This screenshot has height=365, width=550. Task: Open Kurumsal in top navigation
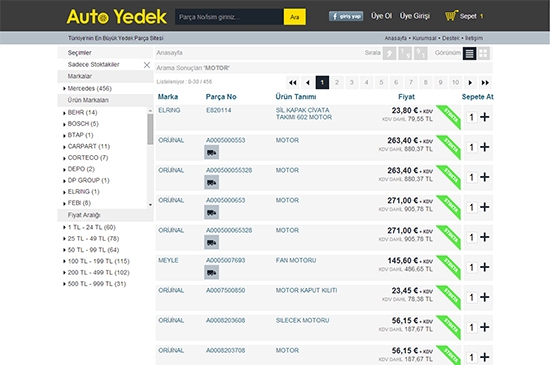424,38
